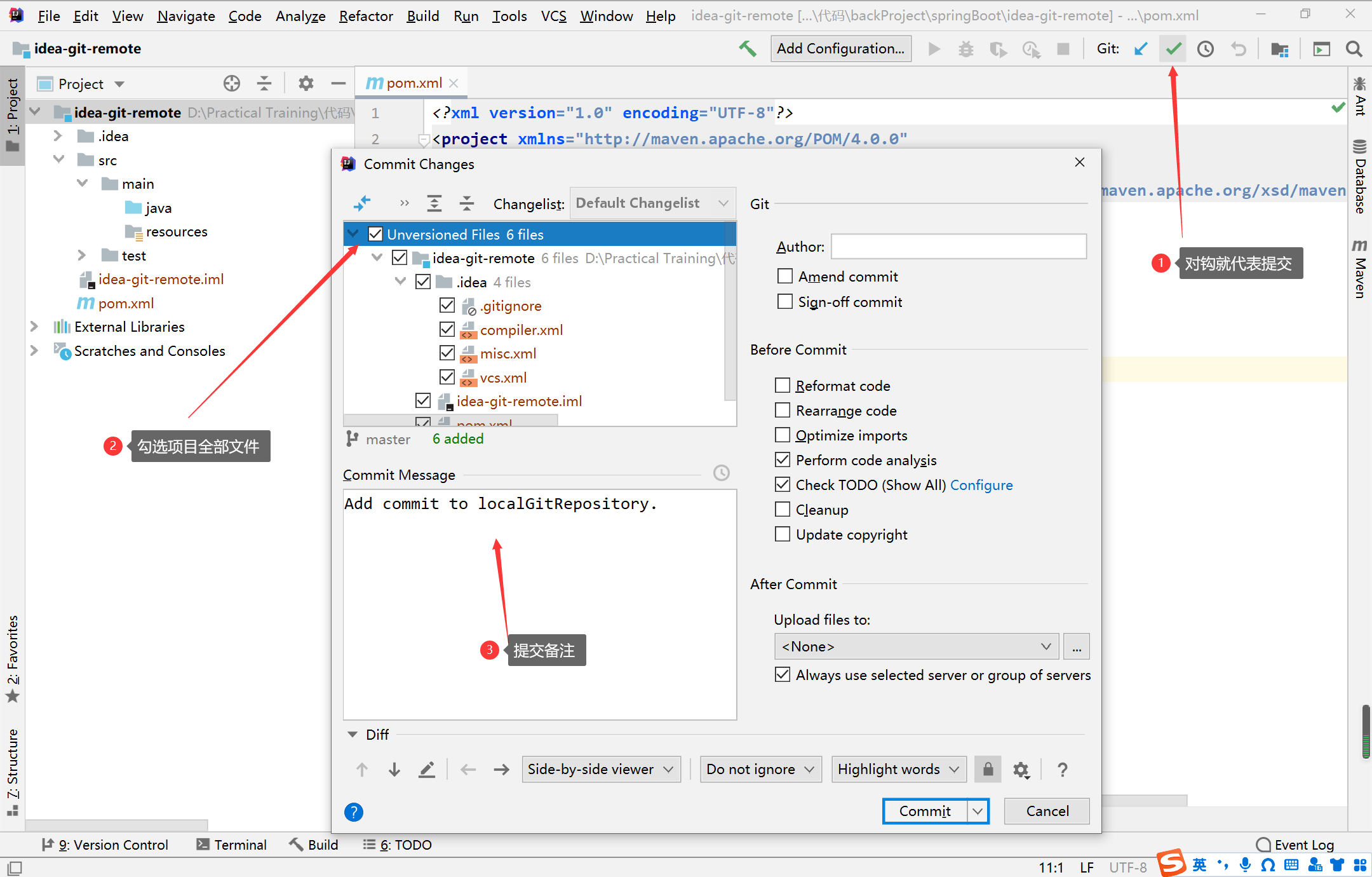1372x877 pixels.
Task: Open Git history clock icon
Action: [1206, 49]
